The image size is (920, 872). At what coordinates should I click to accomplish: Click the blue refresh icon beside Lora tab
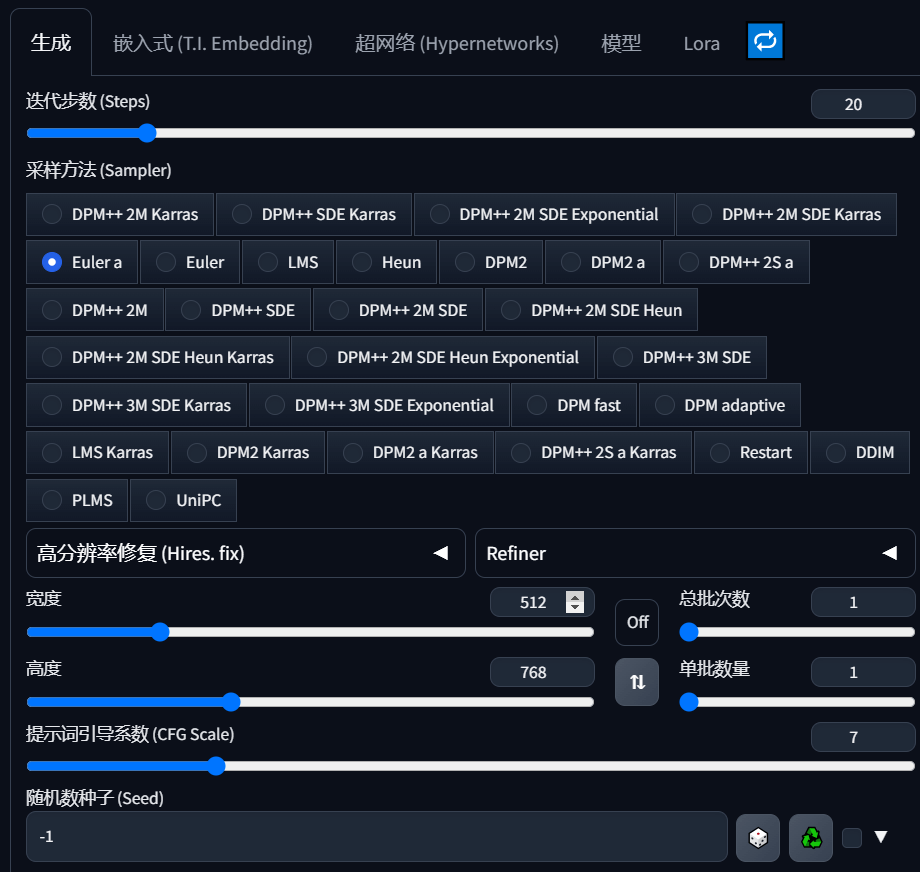765,41
